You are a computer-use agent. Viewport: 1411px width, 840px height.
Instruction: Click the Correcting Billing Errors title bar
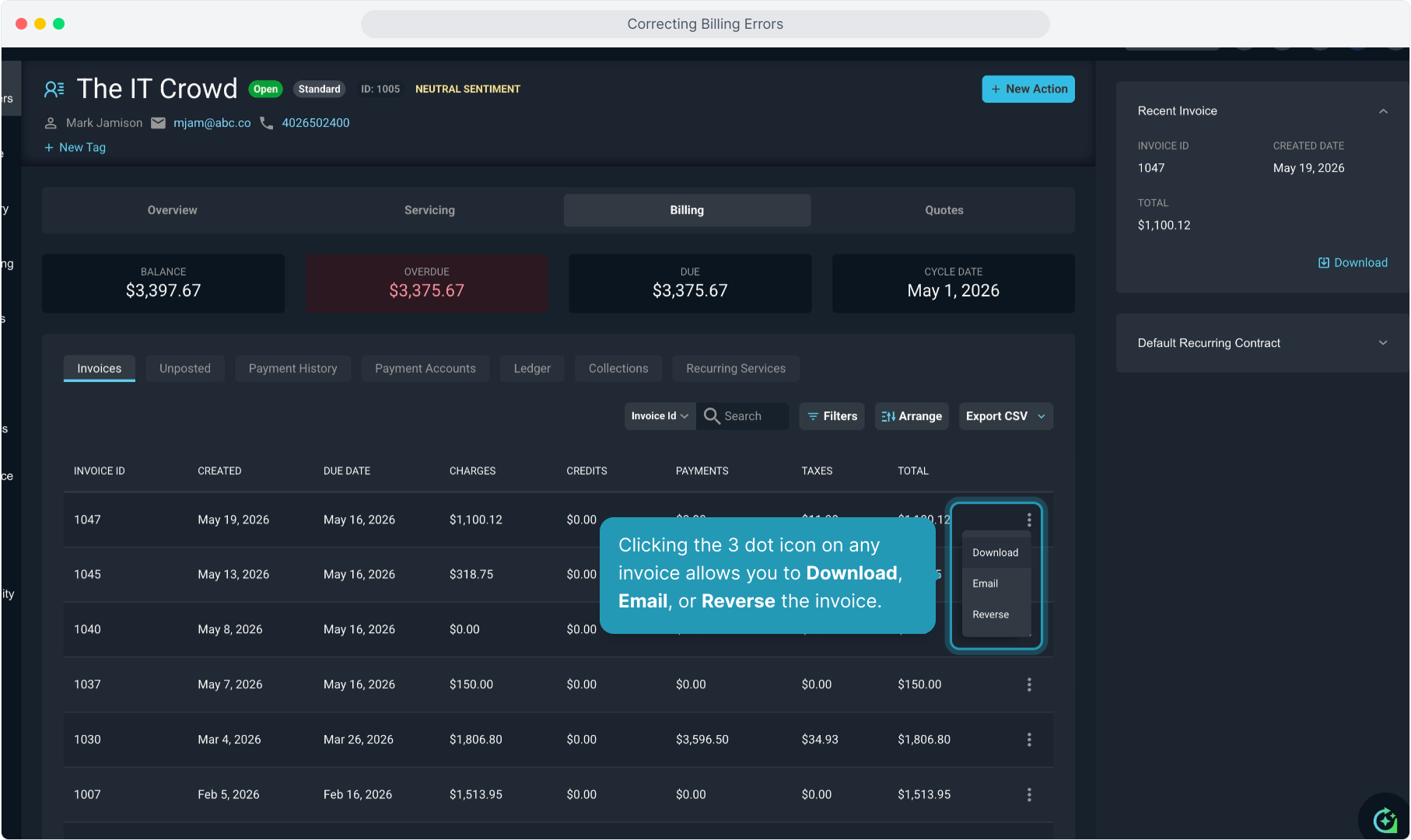pyautogui.click(x=705, y=24)
